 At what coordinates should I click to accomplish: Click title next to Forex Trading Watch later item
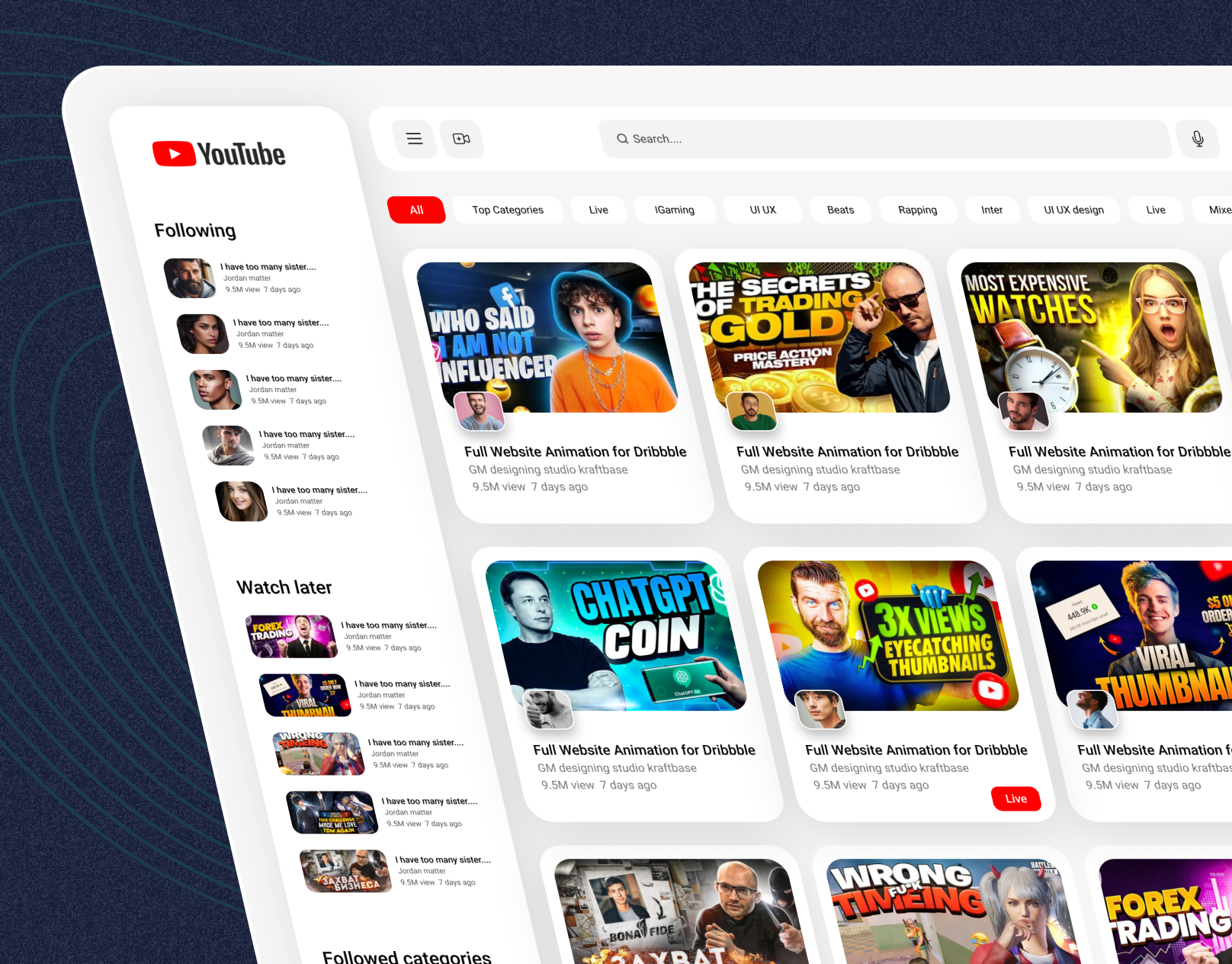(389, 625)
